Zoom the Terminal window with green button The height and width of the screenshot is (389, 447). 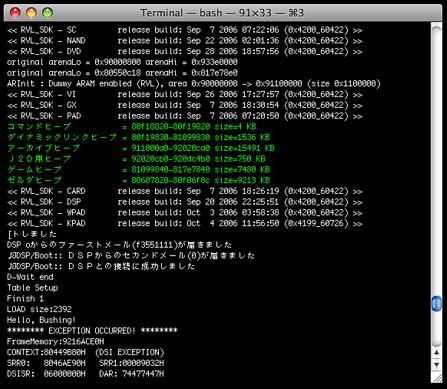(x=48, y=13)
